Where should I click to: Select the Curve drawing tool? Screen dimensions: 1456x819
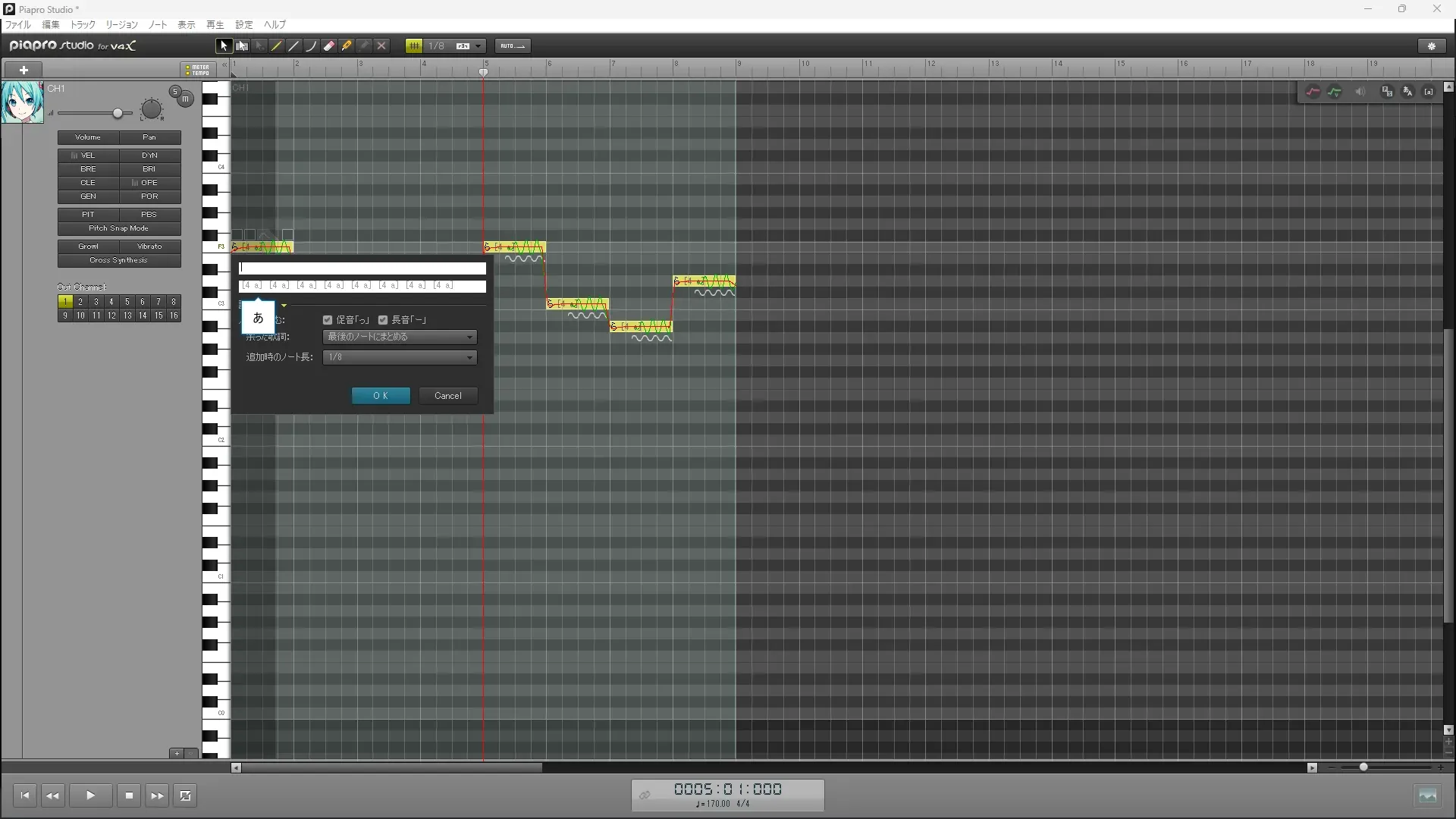(312, 46)
